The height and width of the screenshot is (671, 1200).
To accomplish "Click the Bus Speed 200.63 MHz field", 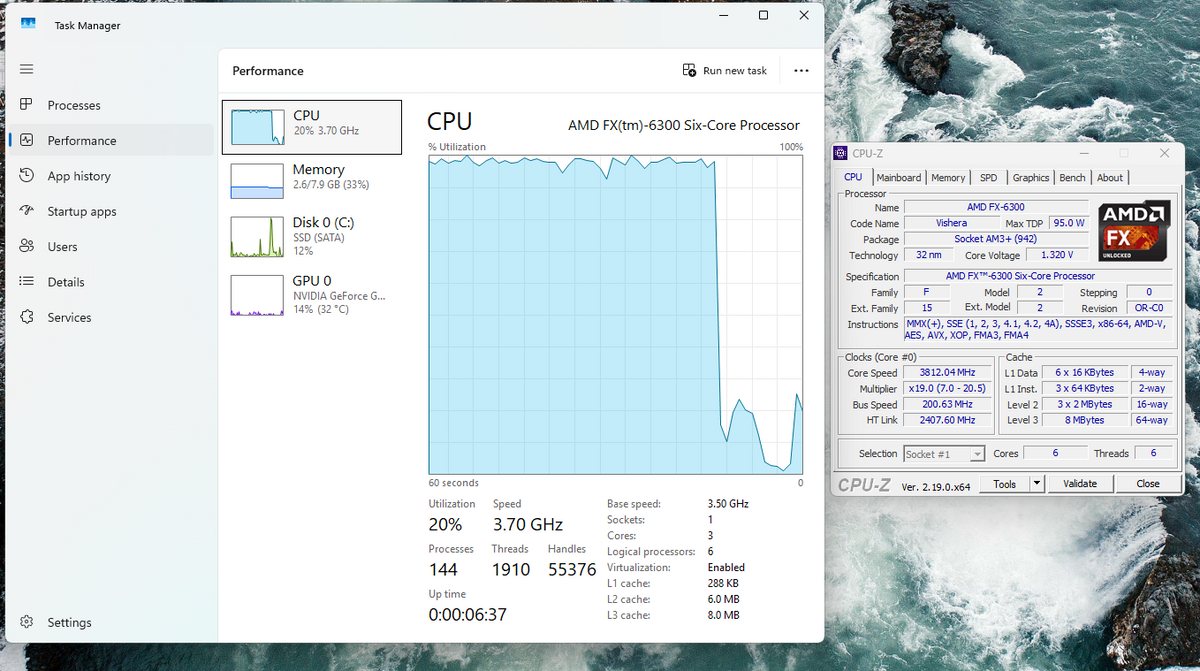I will [x=947, y=404].
